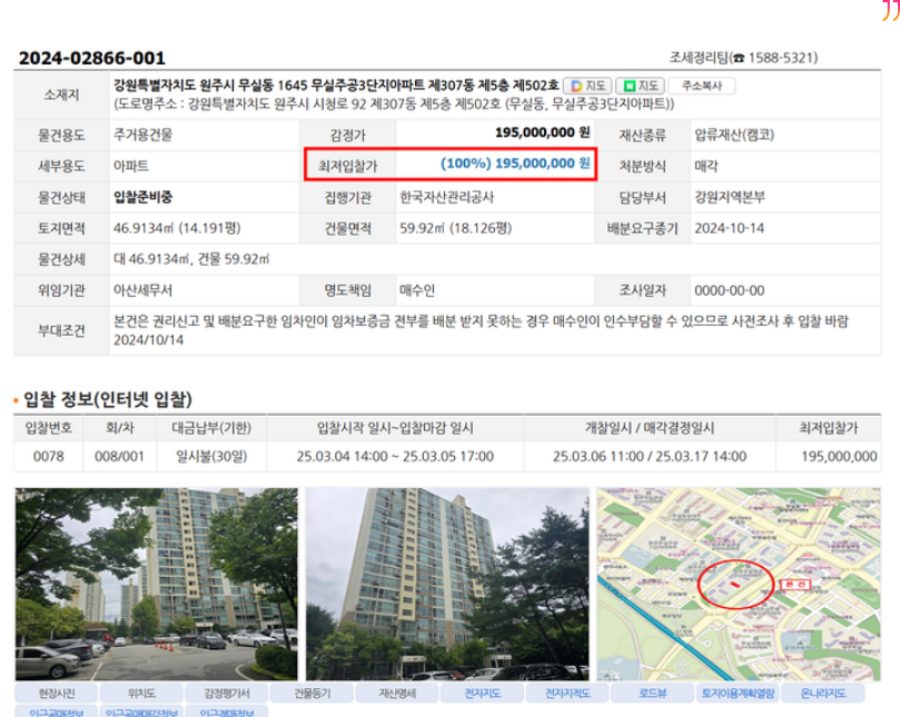View the first apartment photo with parking lot
The height and width of the screenshot is (717, 900).
click(157, 584)
